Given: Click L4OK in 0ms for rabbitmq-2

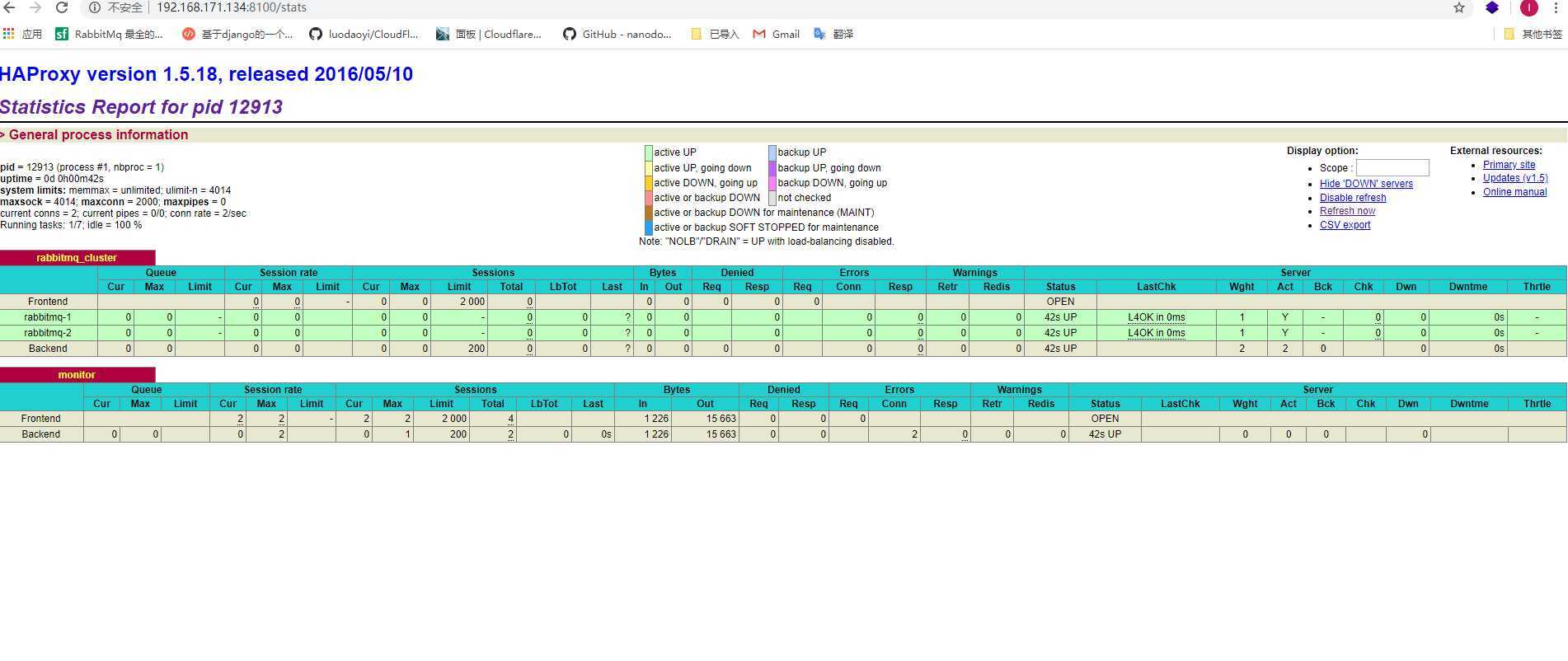Looking at the screenshot, I should click(1157, 333).
